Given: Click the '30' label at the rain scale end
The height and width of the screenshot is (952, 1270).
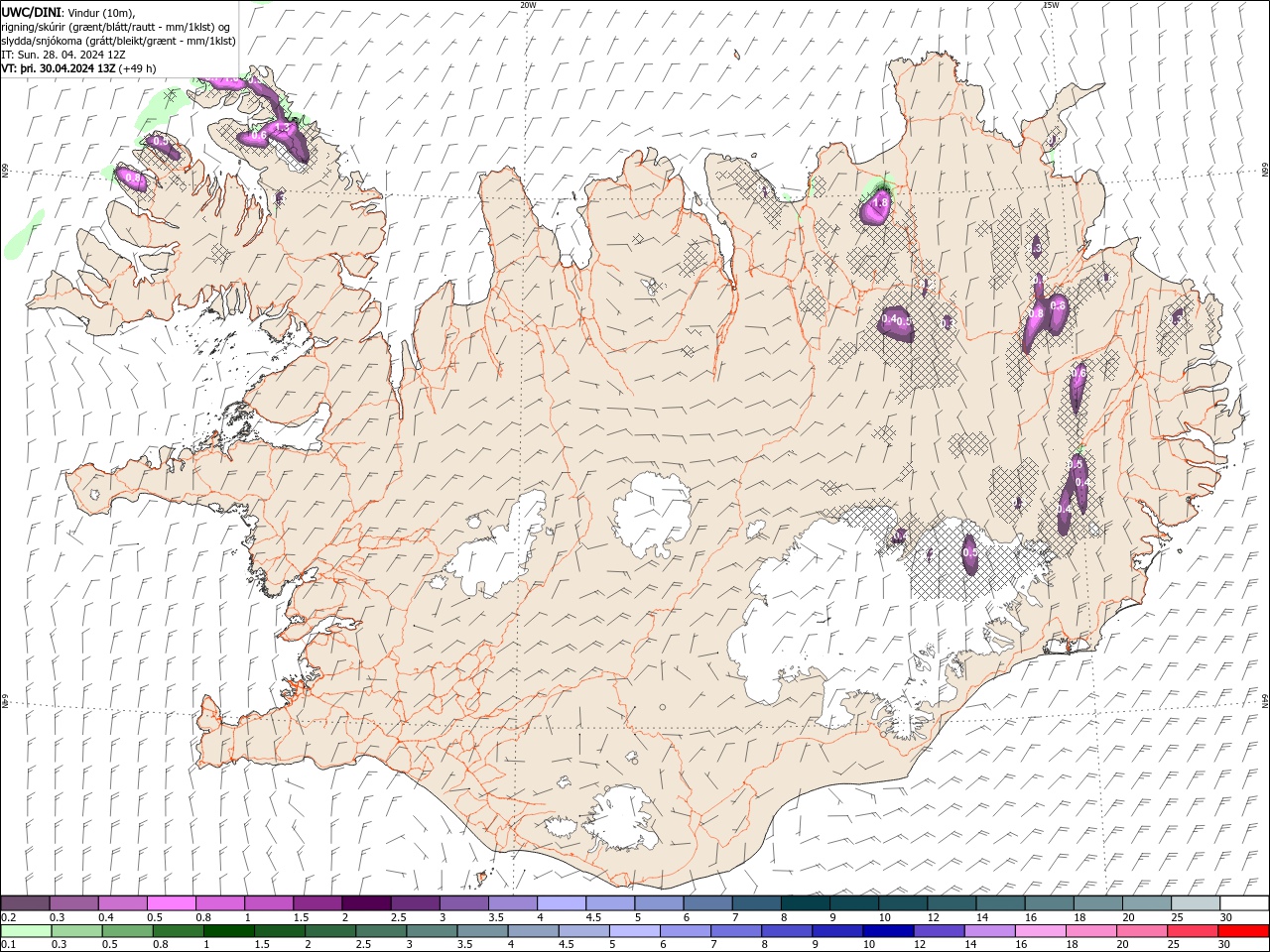Looking at the screenshot, I should [x=1225, y=945].
